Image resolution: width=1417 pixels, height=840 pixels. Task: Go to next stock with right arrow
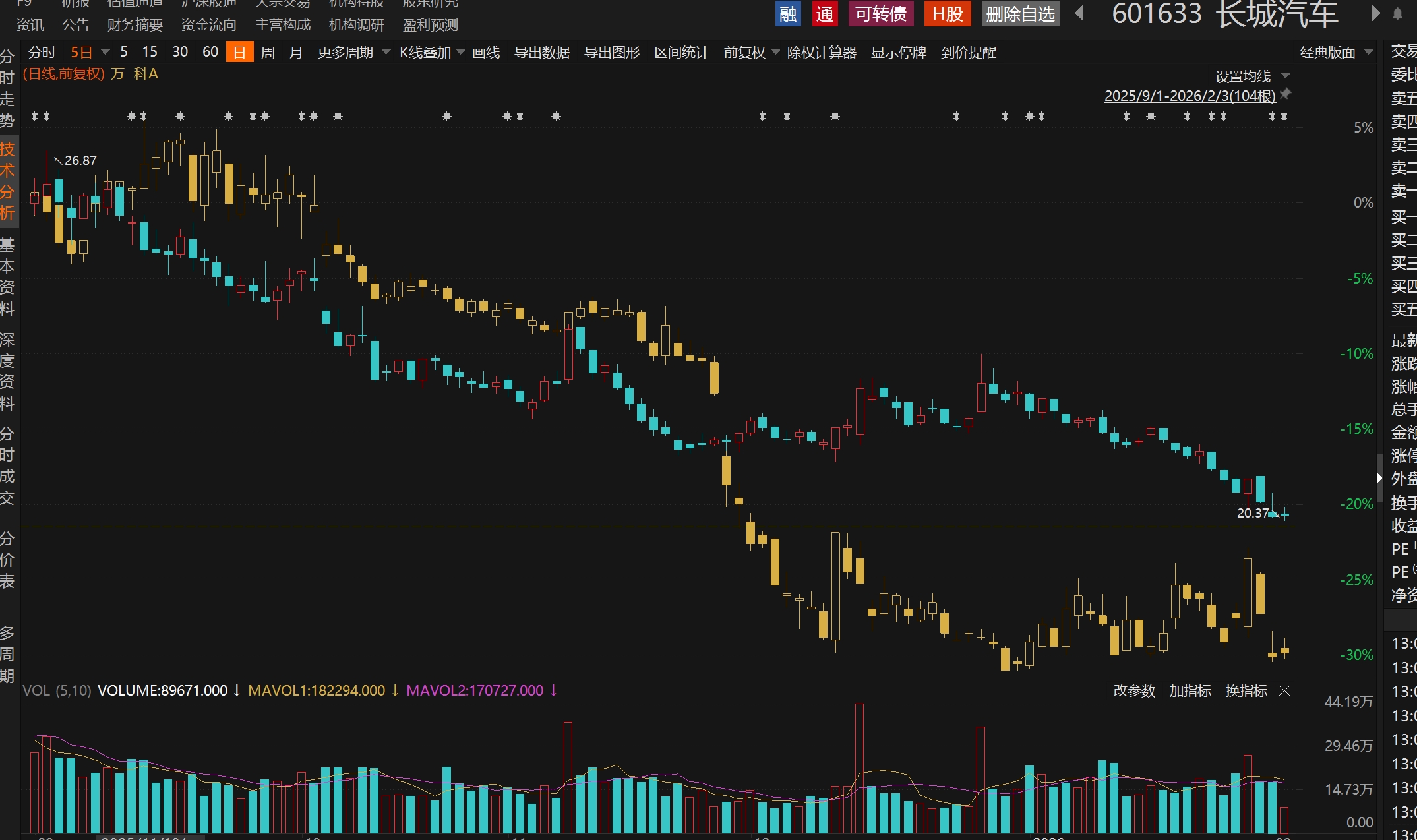1375,13
